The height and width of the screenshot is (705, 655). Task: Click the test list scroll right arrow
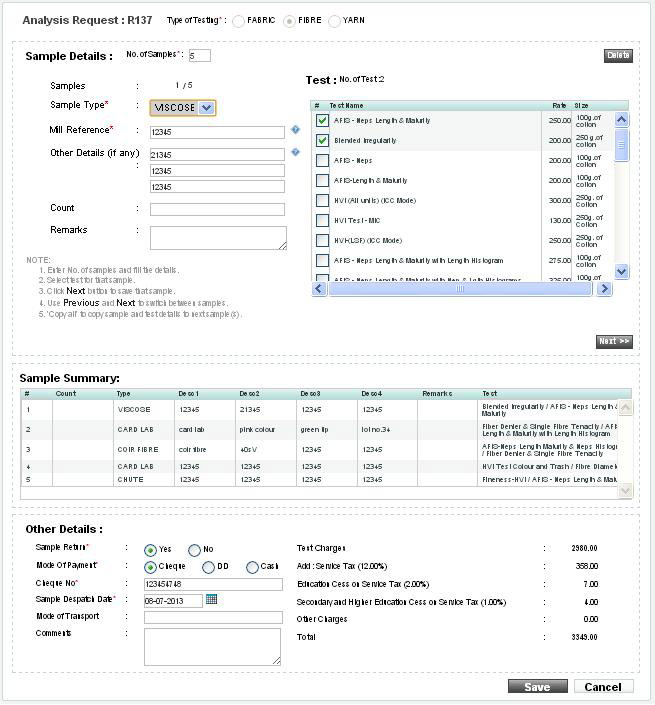(604, 289)
